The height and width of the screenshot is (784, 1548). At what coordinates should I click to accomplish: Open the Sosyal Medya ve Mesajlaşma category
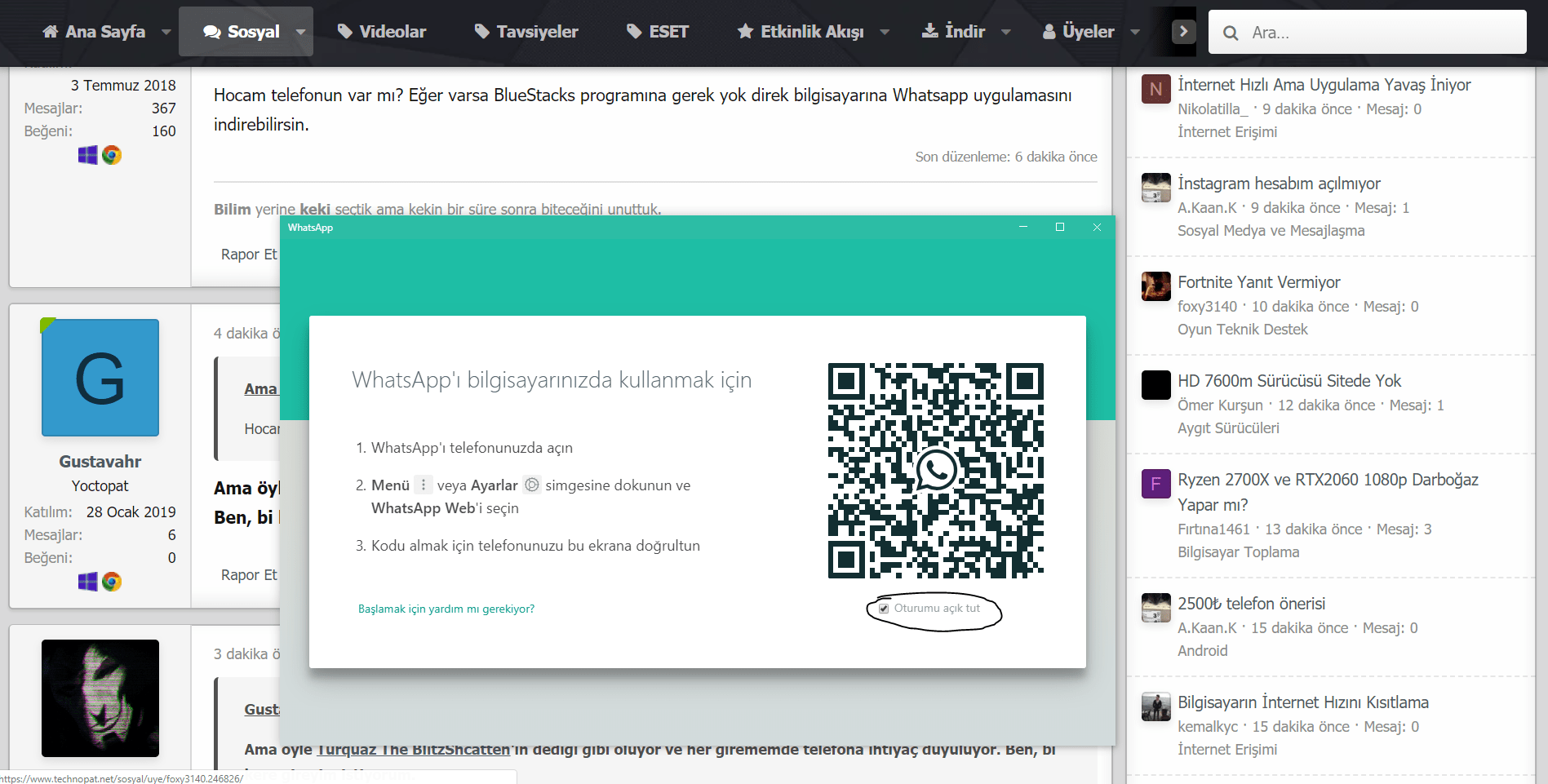[x=1271, y=231]
